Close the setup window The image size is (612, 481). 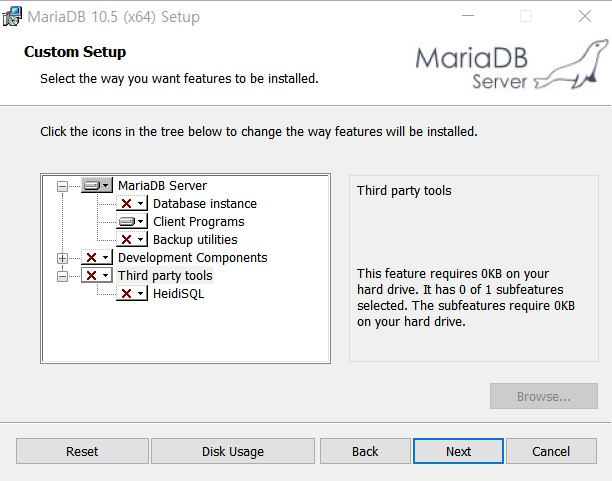click(585, 16)
